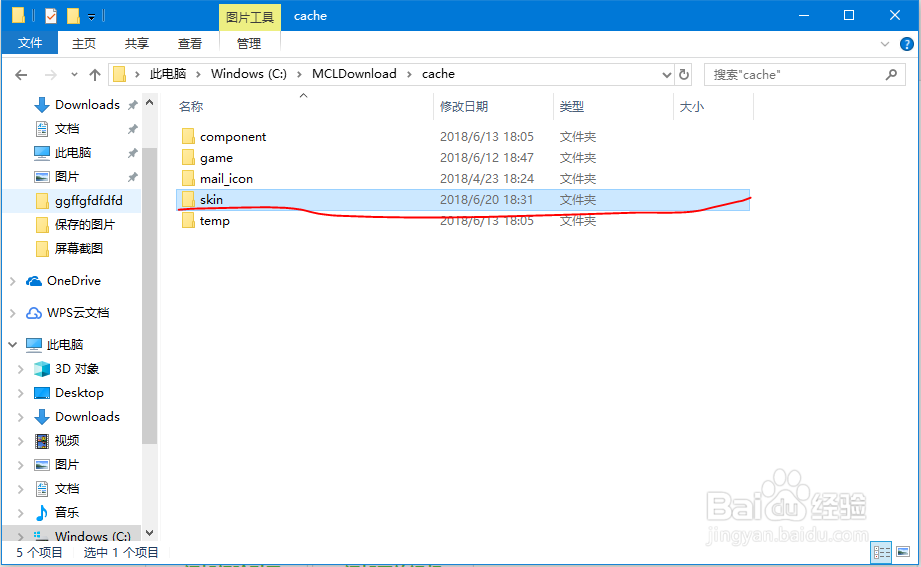Switch to details view icon
The image size is (921, 567).
click(881, 552)
